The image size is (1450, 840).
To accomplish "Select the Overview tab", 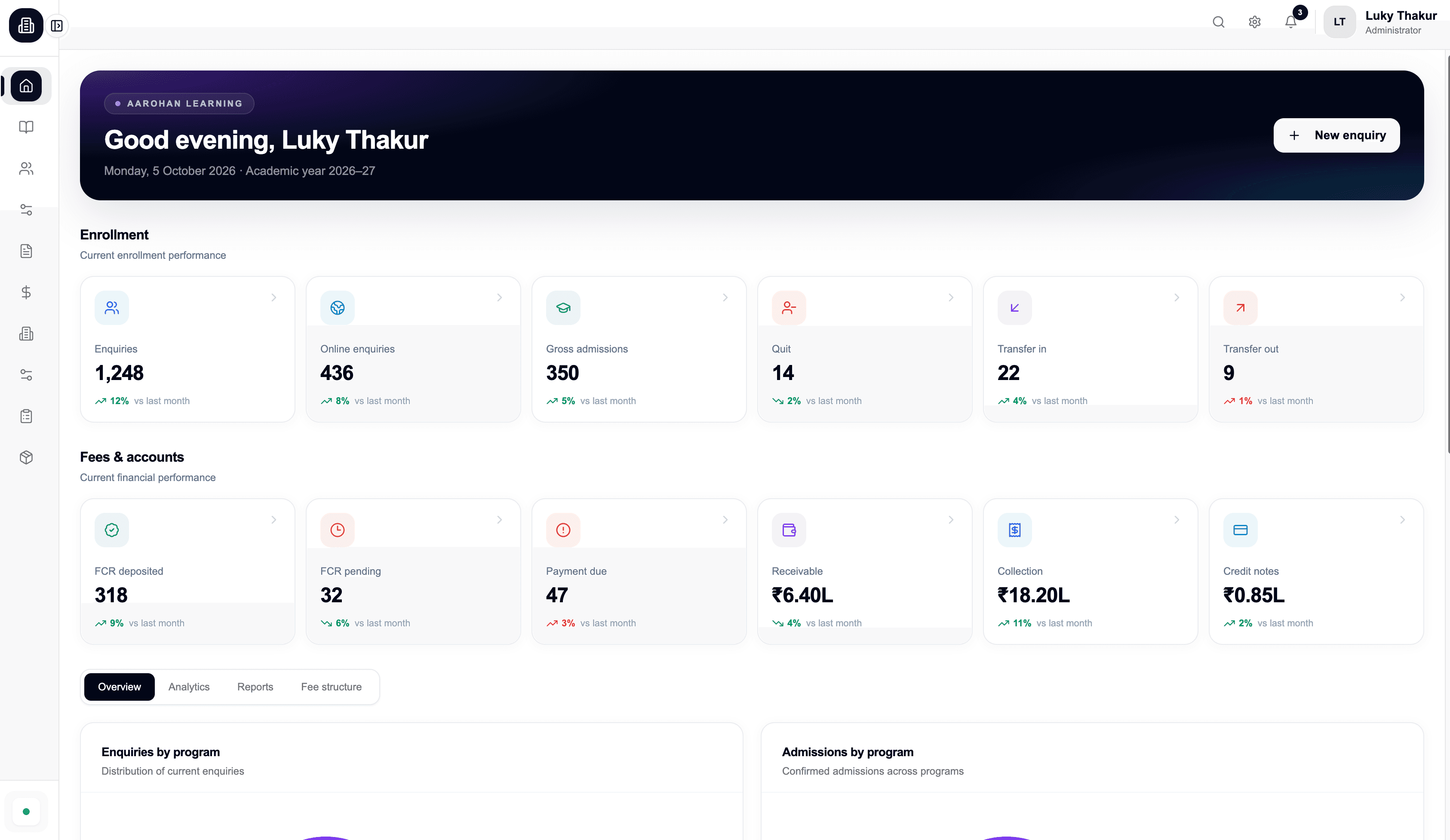I will (x=119, y=687).
